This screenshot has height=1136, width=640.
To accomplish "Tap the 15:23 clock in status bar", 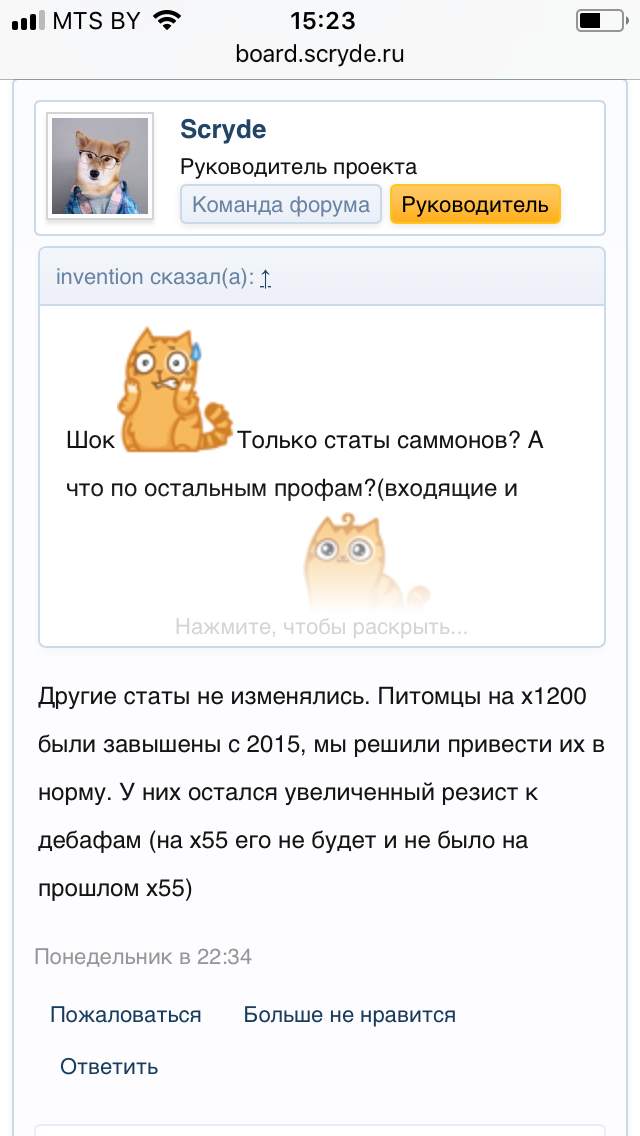I will pyautogui.click(x=320, y=20).
